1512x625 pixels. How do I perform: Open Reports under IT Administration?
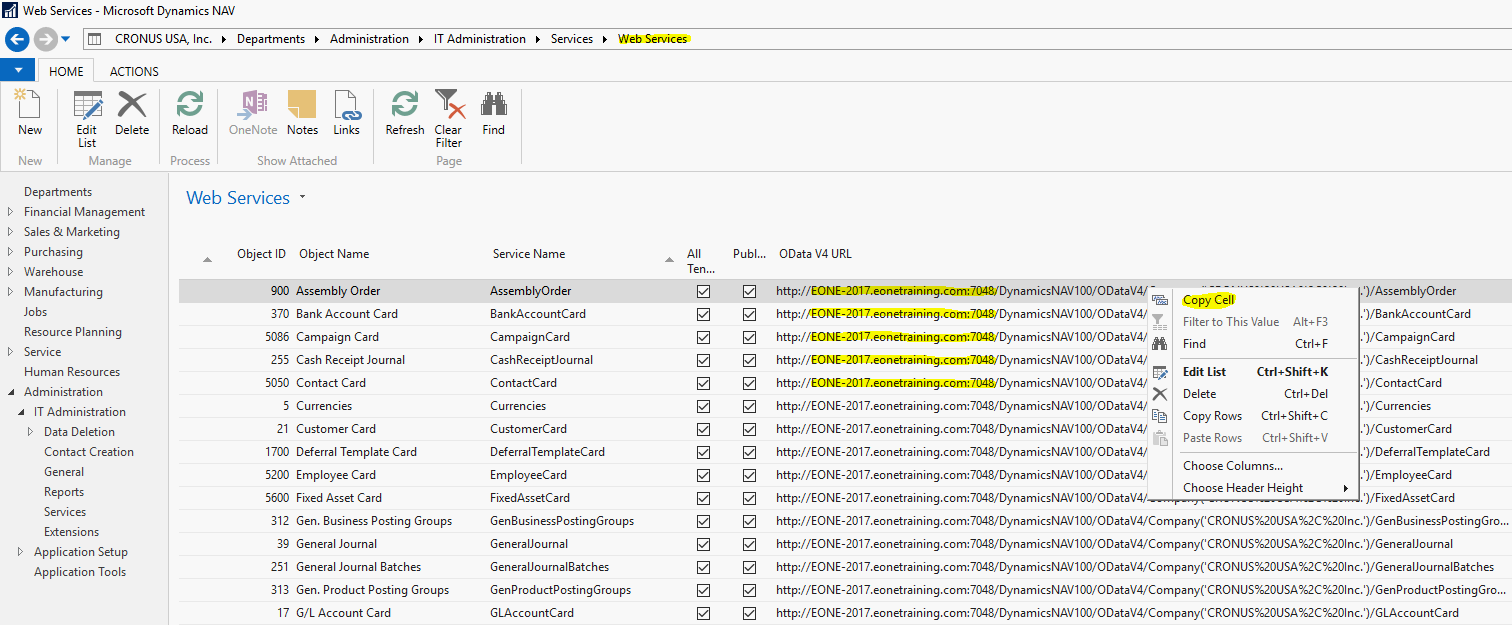[x=64, y=492]
